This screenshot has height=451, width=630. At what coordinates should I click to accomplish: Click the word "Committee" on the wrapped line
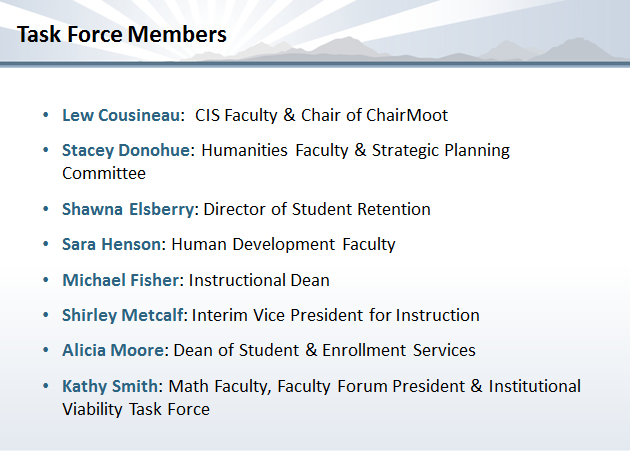click(104, 173)
